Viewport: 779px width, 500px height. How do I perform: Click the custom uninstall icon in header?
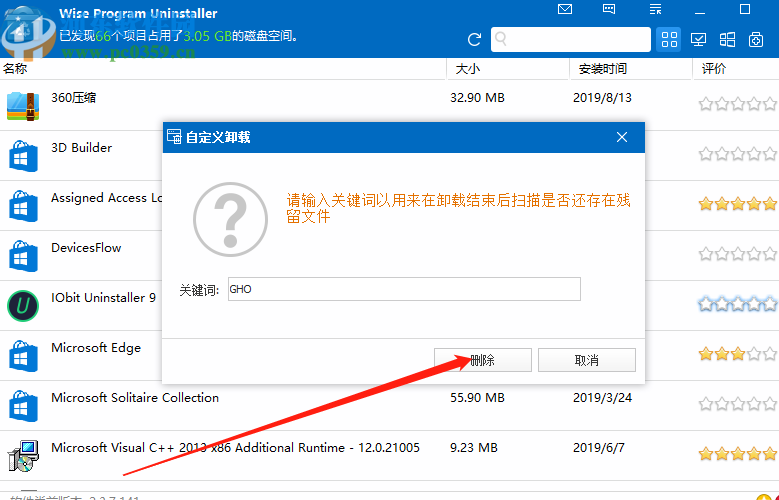click(x=756, y=40)
